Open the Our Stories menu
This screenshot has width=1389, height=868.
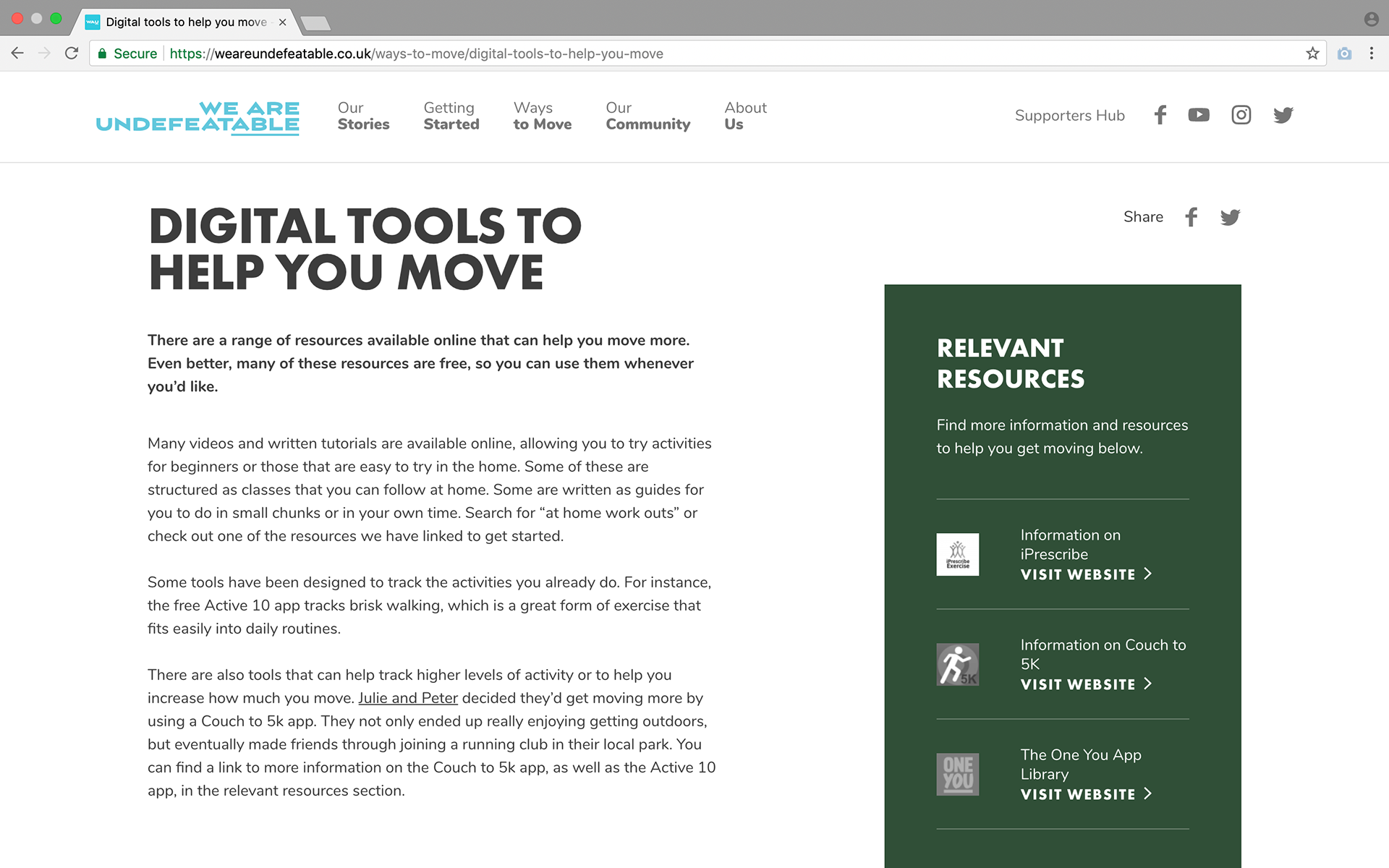363,116
